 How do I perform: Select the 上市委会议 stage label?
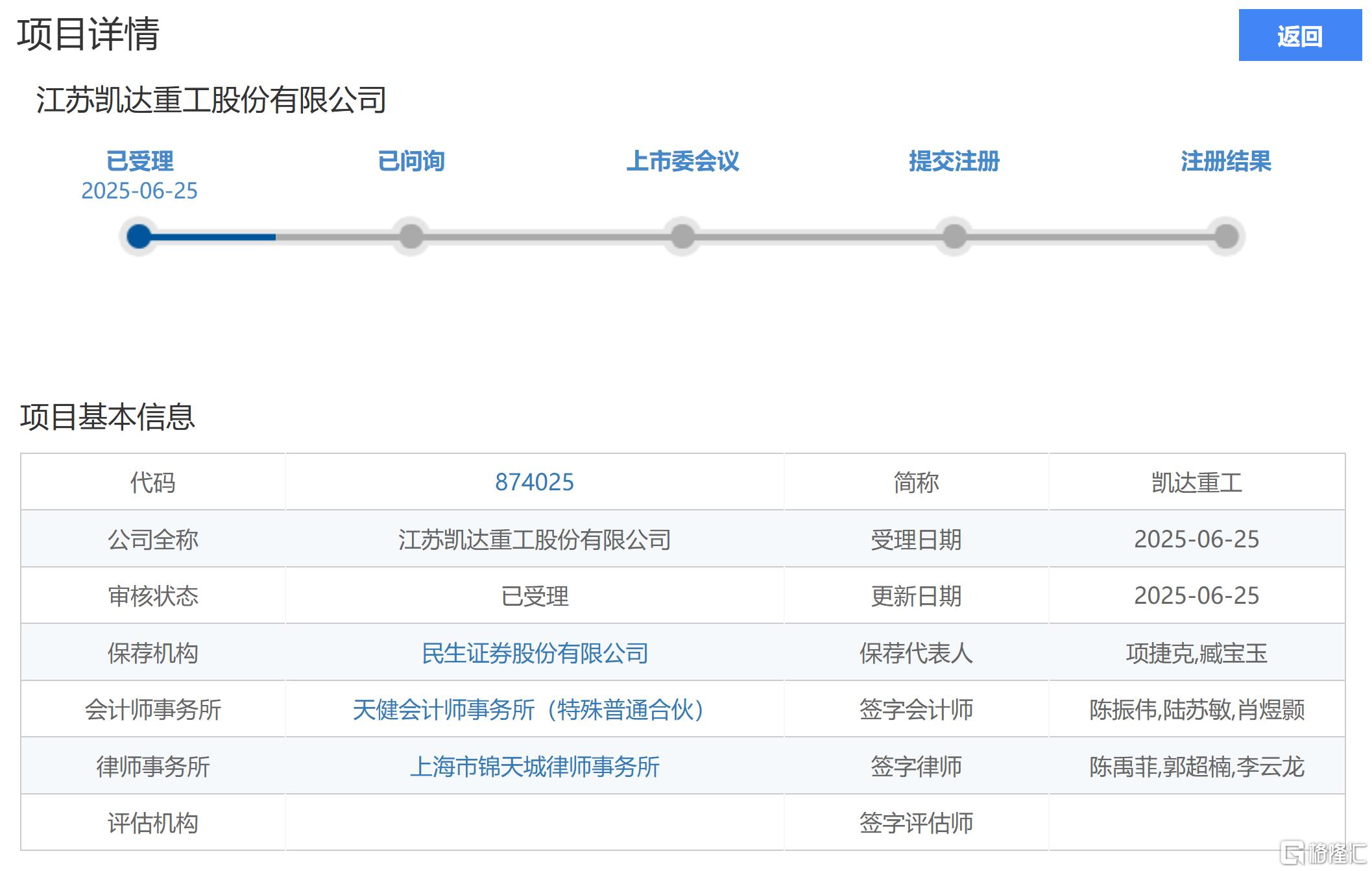pyautogui.click(x=682, y=161)
